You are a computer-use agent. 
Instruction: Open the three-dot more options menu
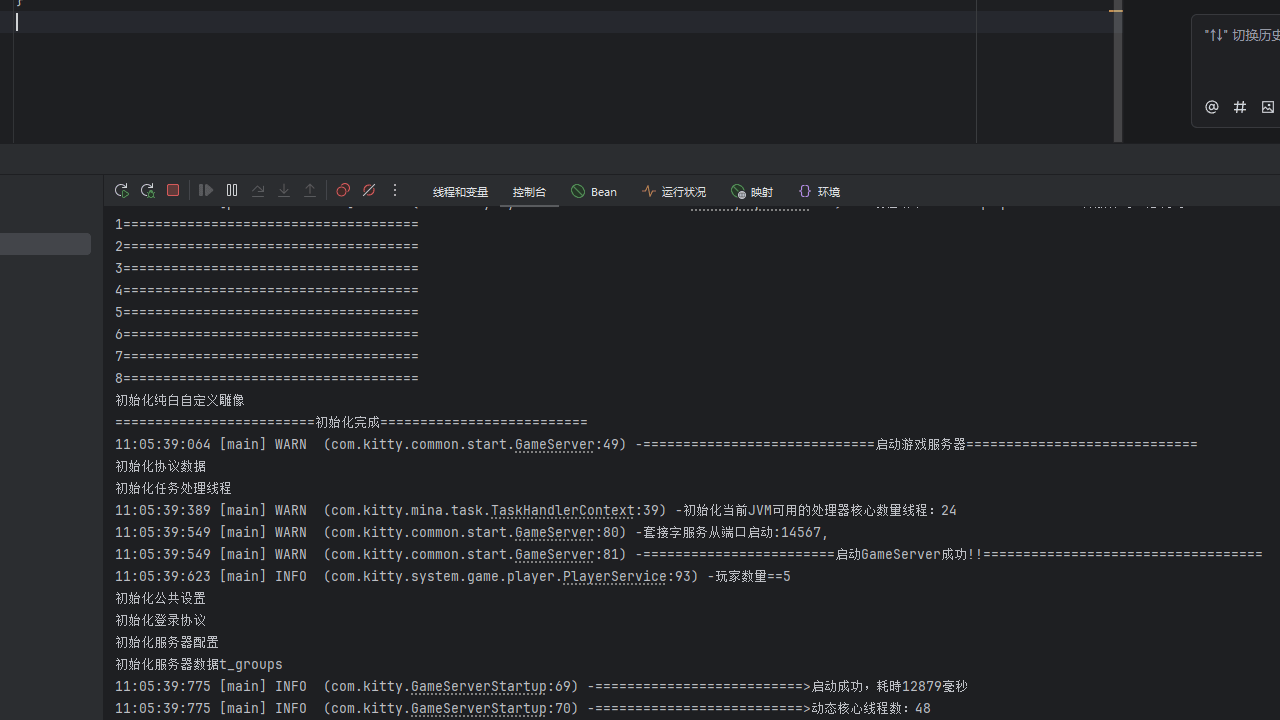(x=394, y=191)
